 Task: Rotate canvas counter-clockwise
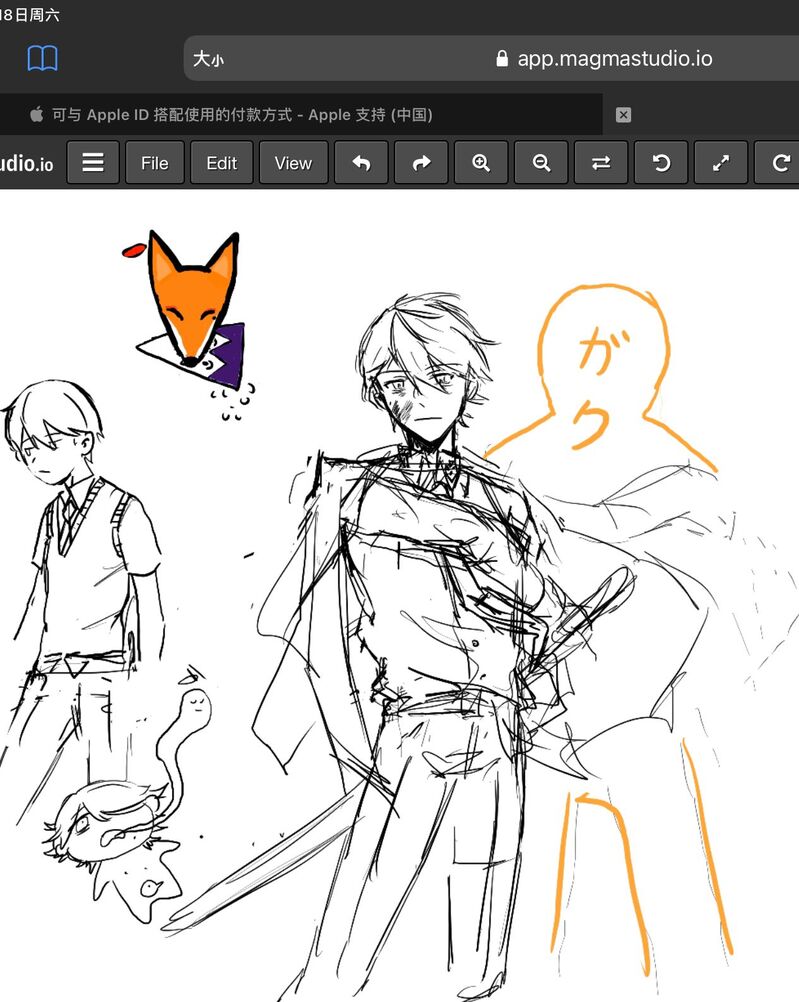661,163
